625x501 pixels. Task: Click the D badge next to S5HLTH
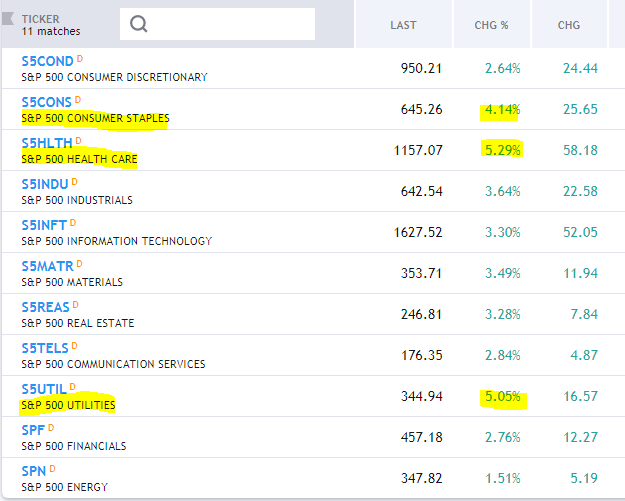point(79,141)
